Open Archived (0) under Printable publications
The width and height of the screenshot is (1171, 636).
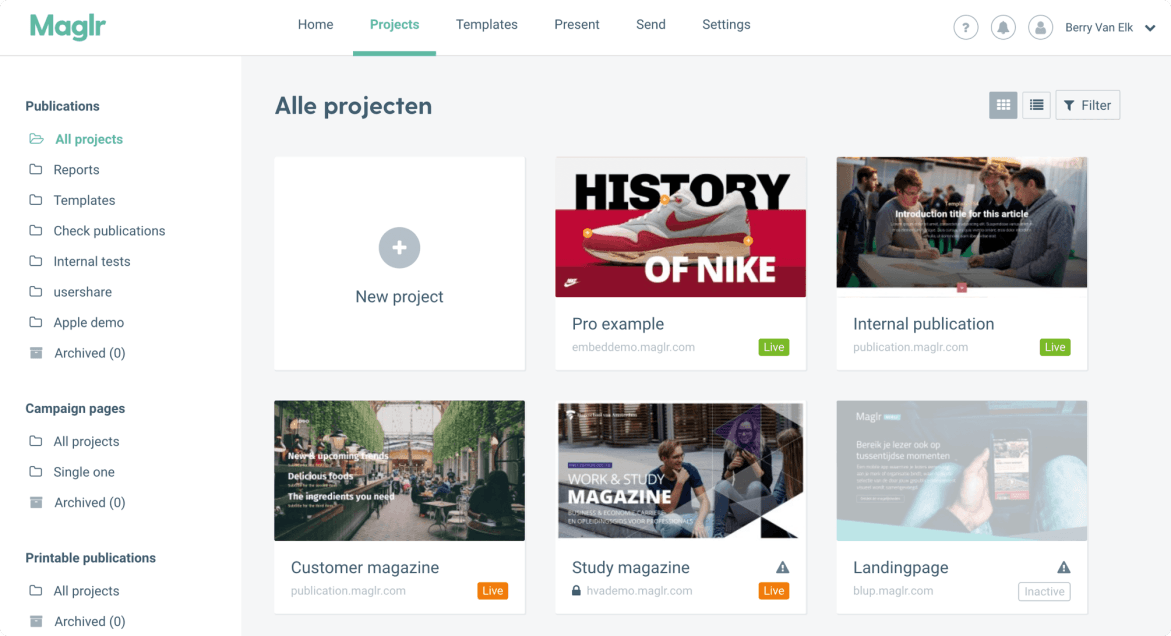pyautogui.click(x=90, y=621)
